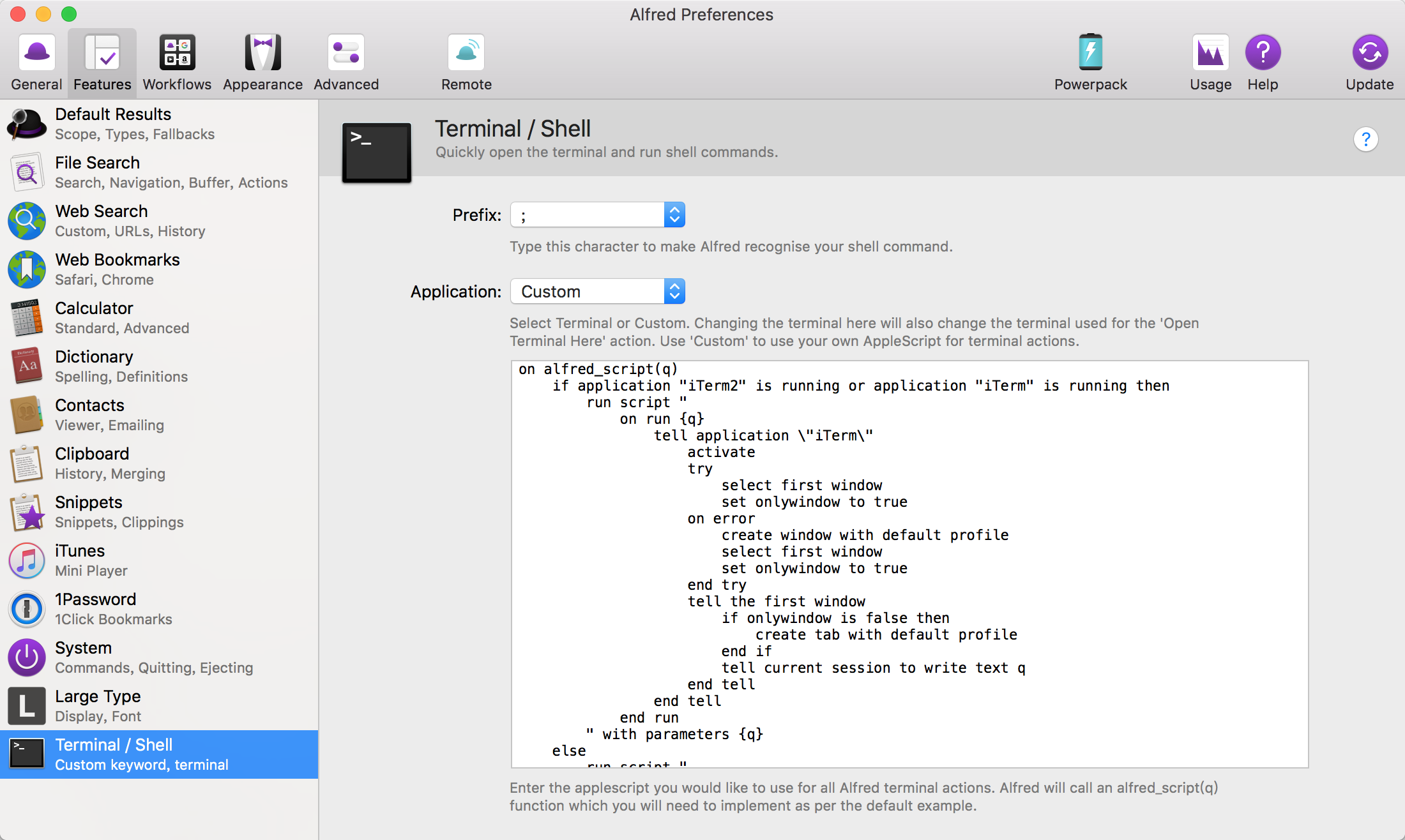The width and height of the screenshot is (1405, 840).
Task: Select the Large Type L icon
Action: click(27, 706)
